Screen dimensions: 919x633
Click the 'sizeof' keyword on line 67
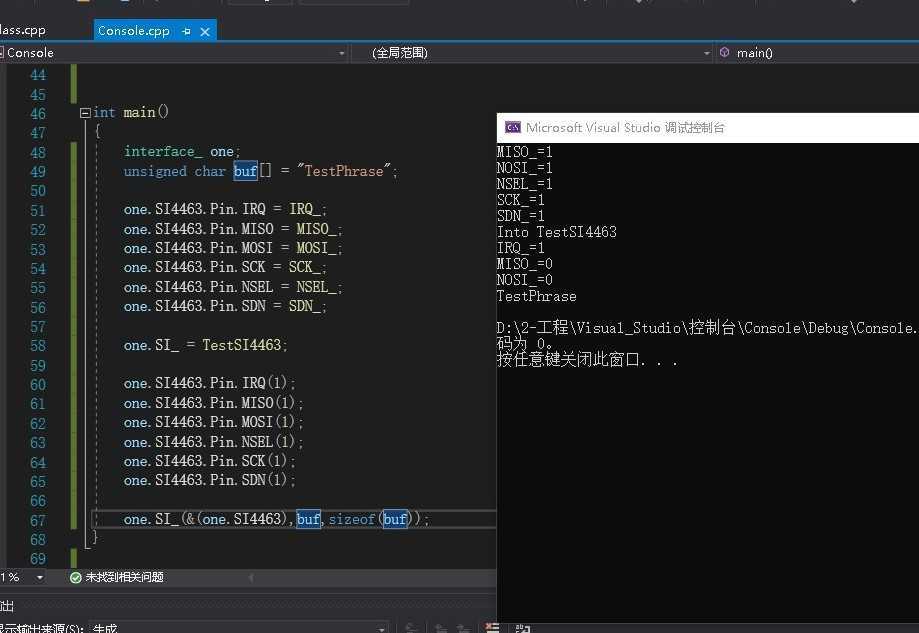(352, 519)
